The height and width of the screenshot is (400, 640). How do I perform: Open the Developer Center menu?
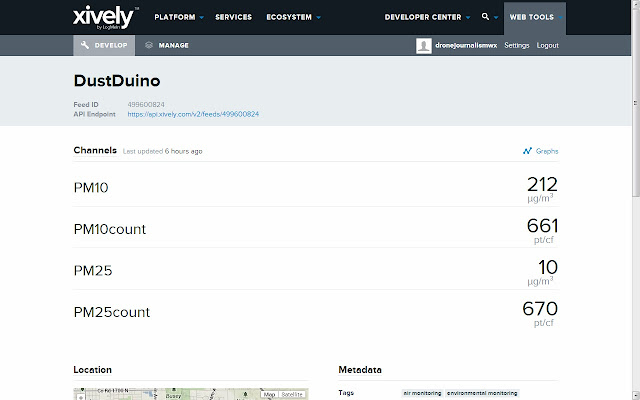[423, 17]
